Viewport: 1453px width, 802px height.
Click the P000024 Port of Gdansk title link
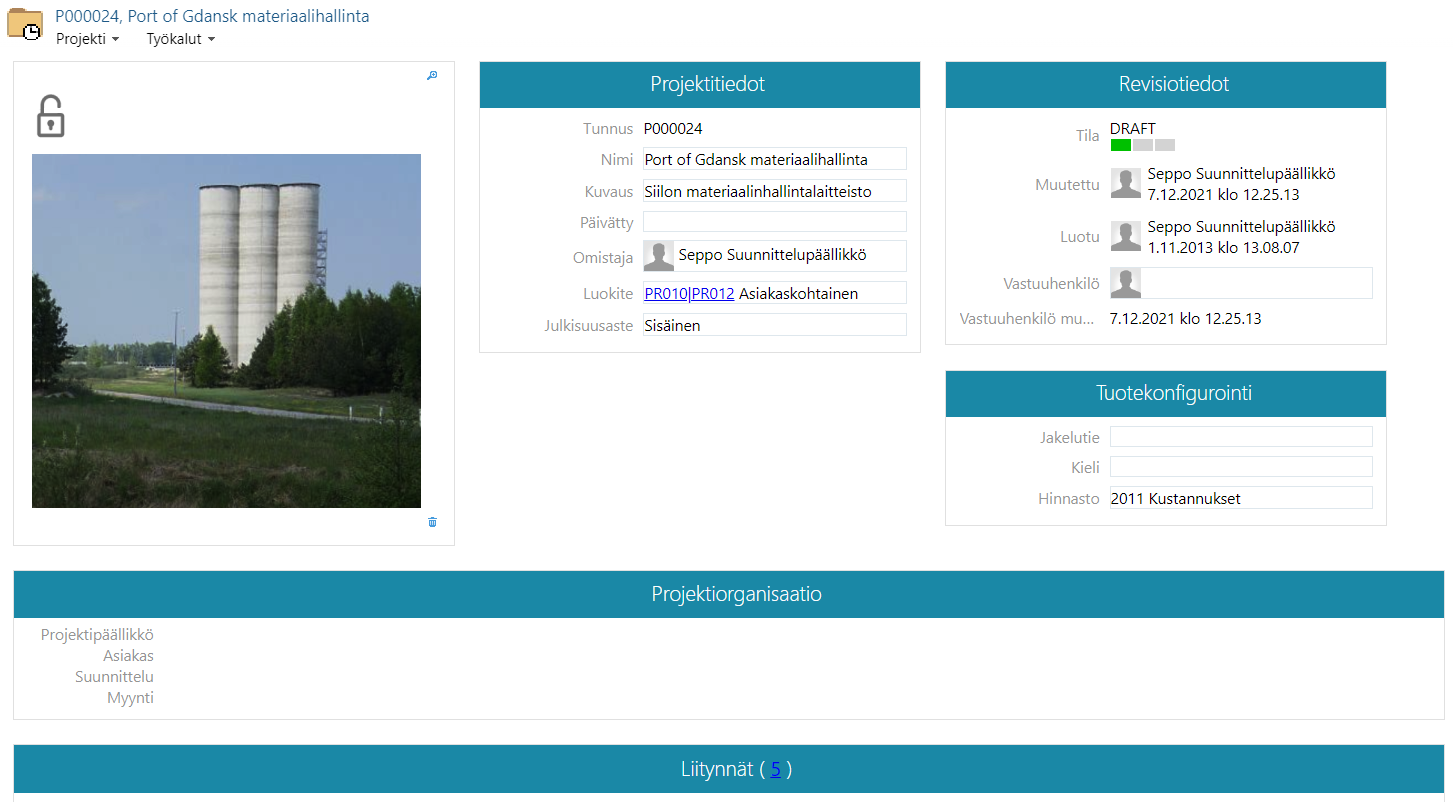(212, 17)
